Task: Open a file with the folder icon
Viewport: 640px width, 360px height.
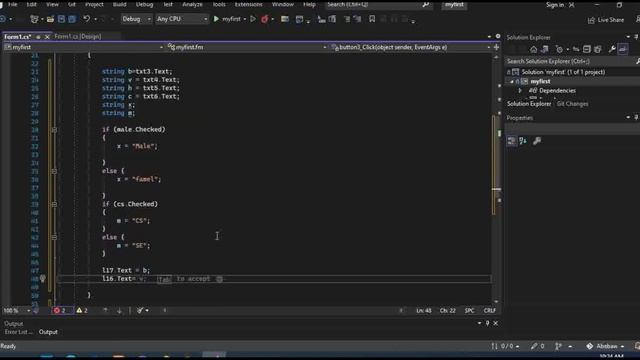Action: coord(50,19)
